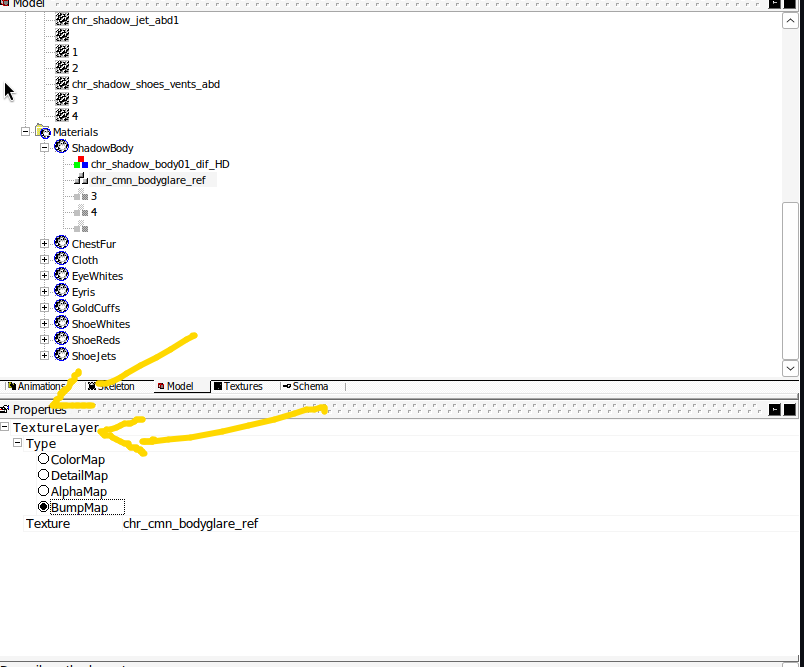Select the EyeWhites material item
Screen dimensions: 804x667
pyautogui.click(x=97, y=276)
